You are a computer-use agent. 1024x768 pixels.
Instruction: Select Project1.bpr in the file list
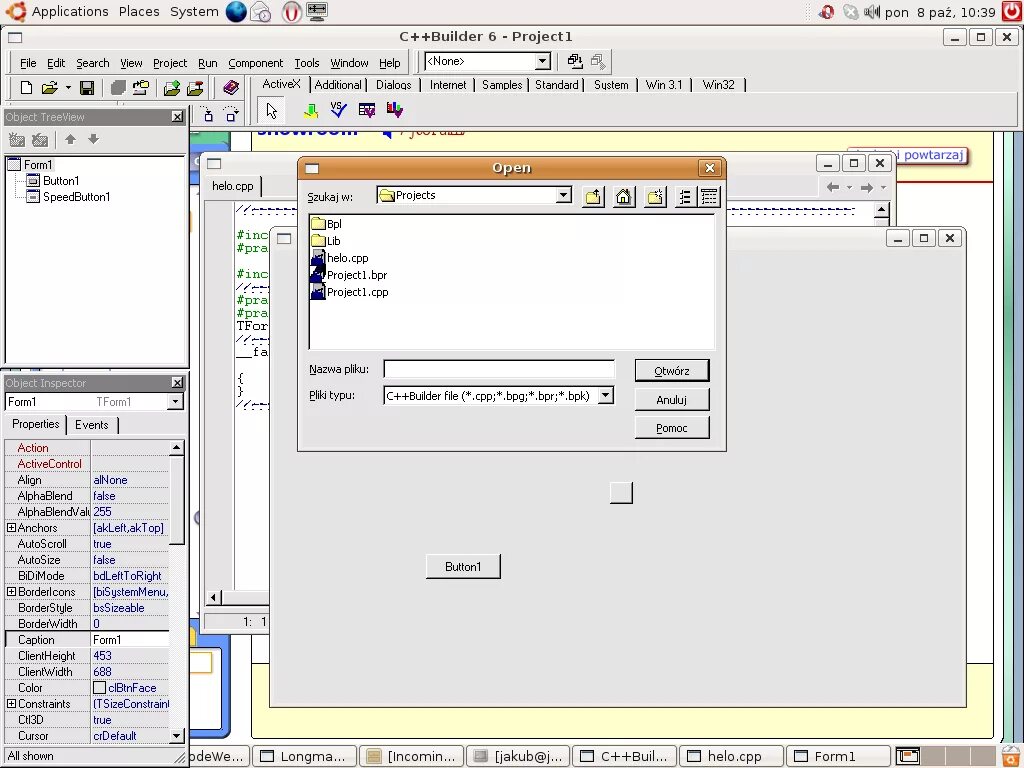click(x=349, y=275)
